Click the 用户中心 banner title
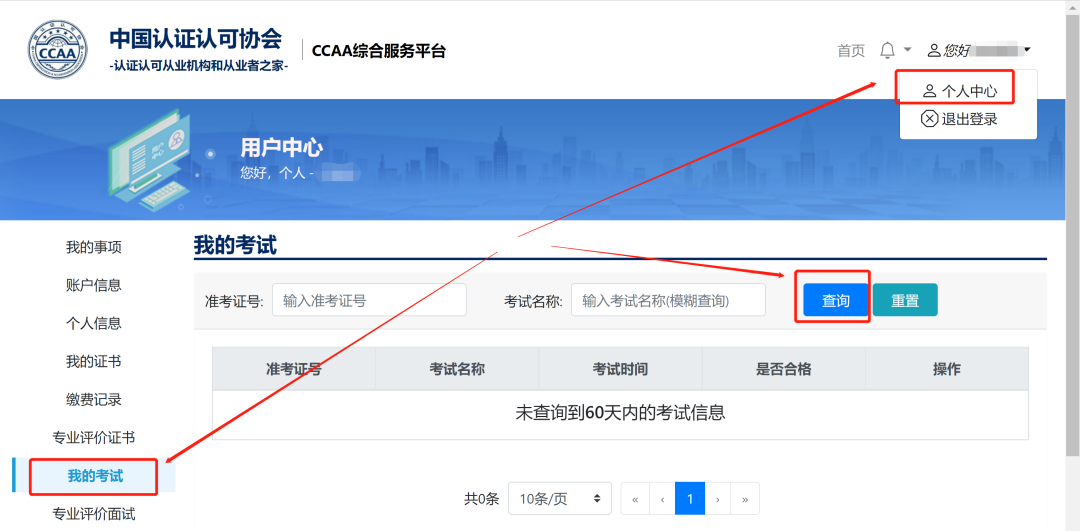The image size is (1080, 531). pyautogui.click(x=282, y=147)
